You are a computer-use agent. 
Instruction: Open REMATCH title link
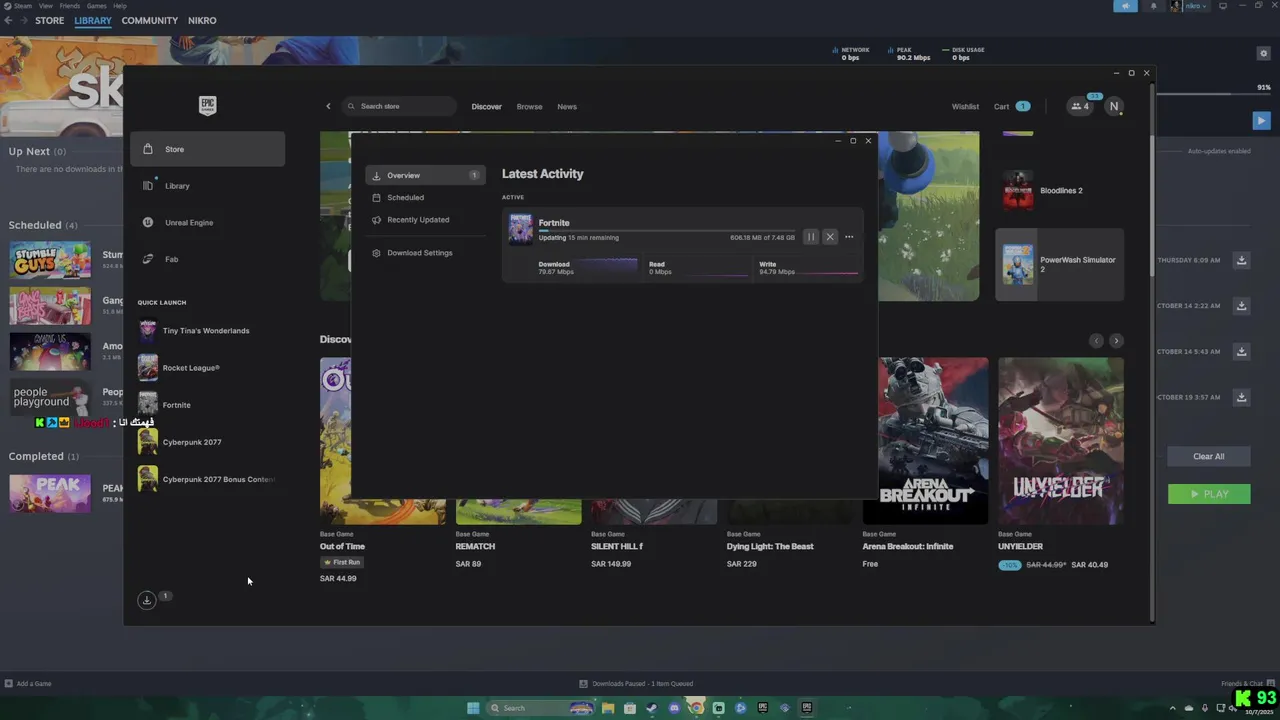pyautogui.click(x=475, y=546)
